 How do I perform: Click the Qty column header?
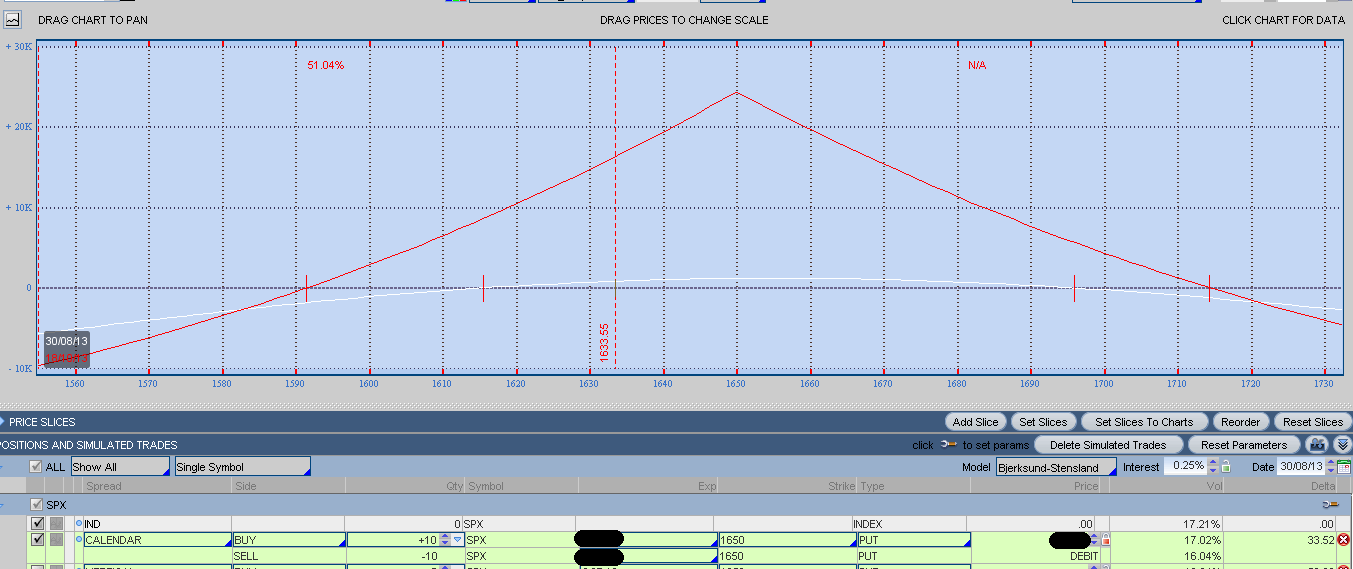[x=405, y=486]
